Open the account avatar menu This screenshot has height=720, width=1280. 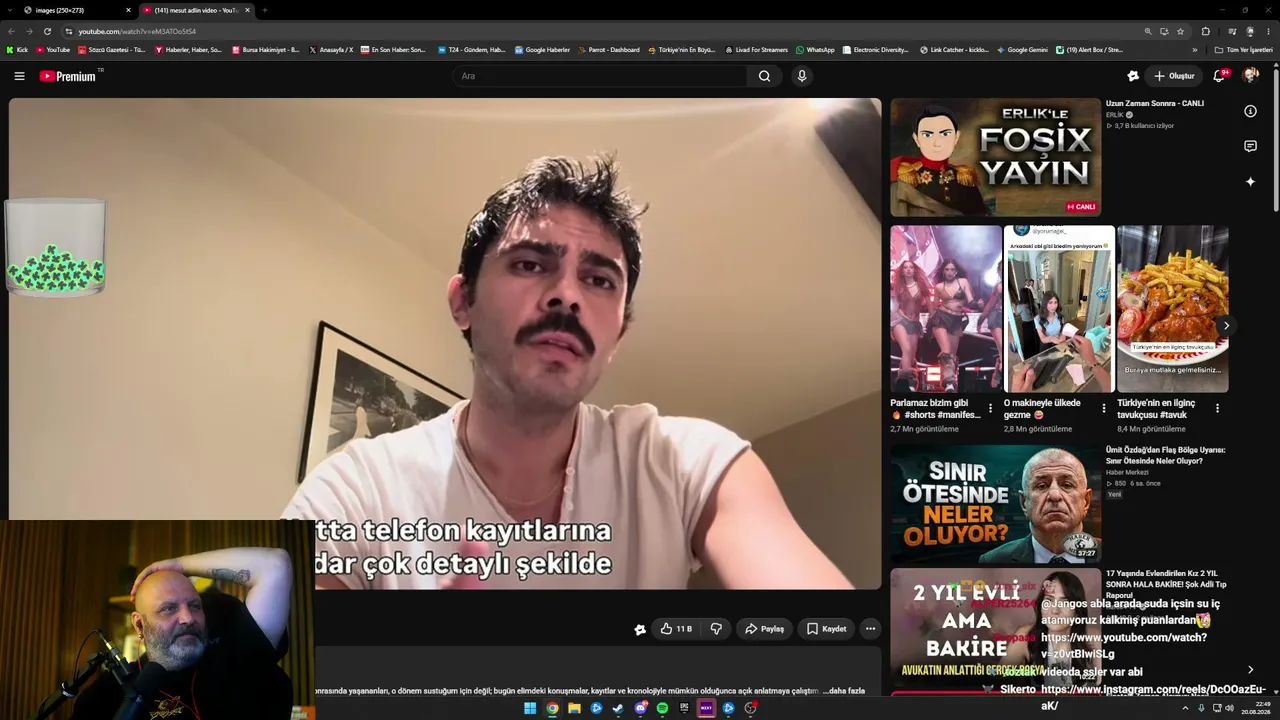[x=1250, y=76]
